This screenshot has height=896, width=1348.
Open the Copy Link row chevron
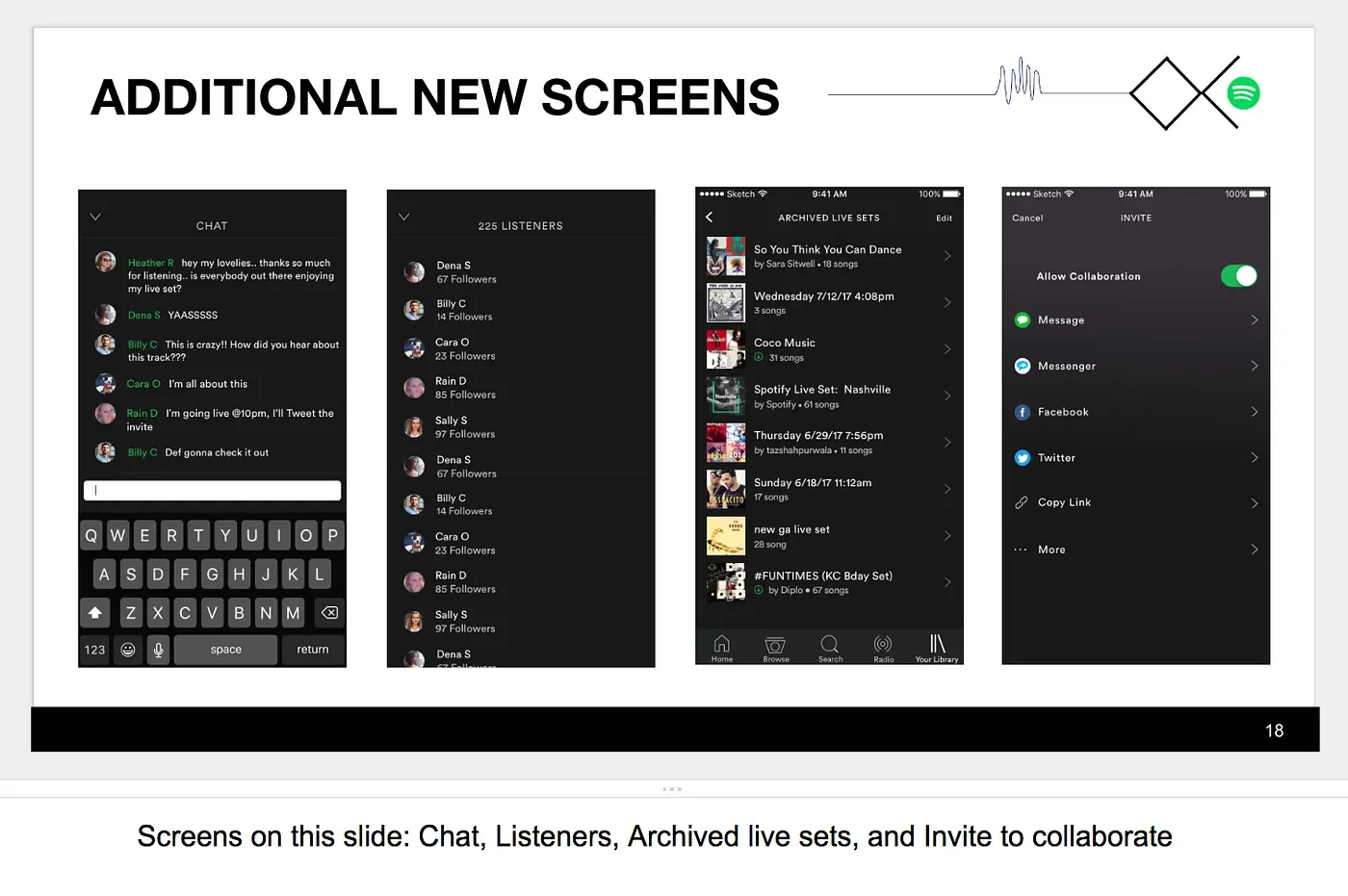pyautogui.click(x=1255, y=503)
